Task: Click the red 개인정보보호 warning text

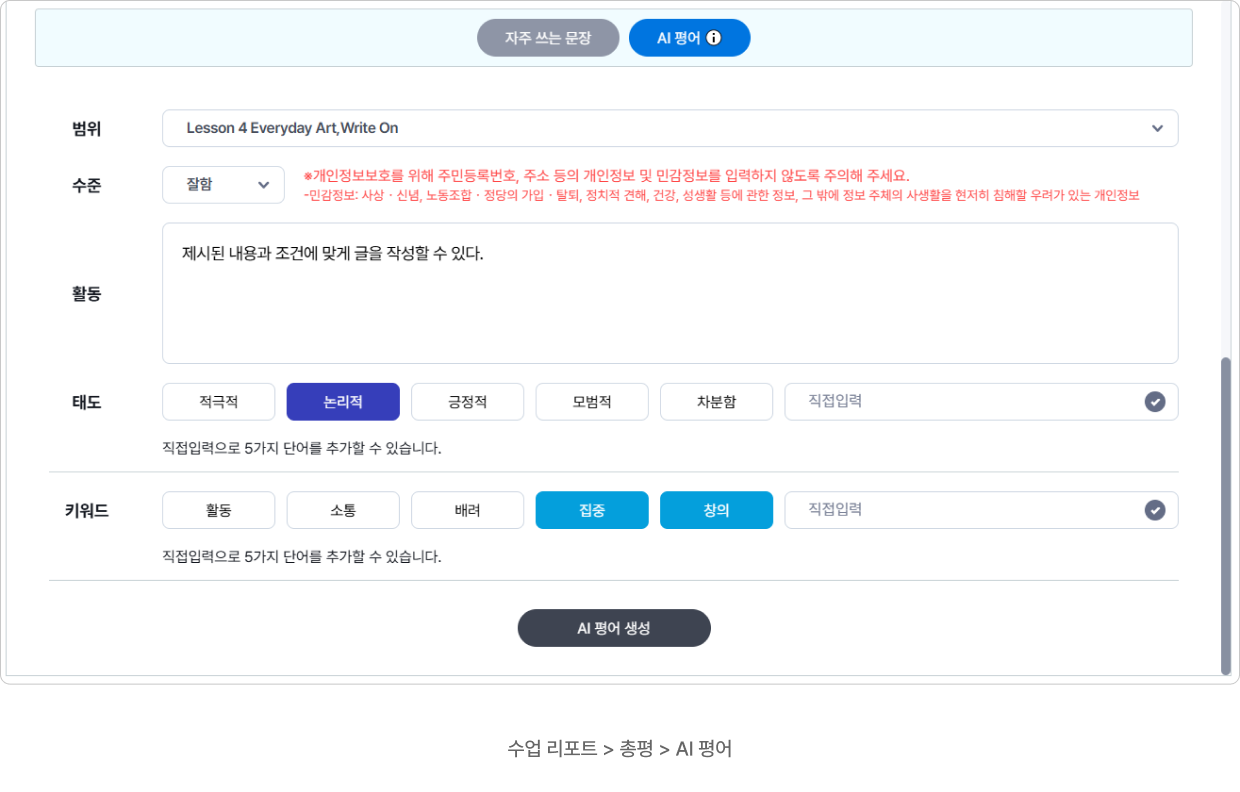Action: pyautogui.click(x=606, y=175)
